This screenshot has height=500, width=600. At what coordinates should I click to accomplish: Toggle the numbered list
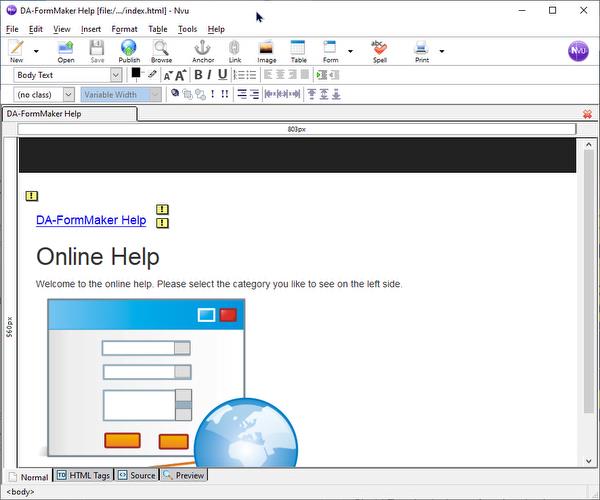click(x=239, y=75)
